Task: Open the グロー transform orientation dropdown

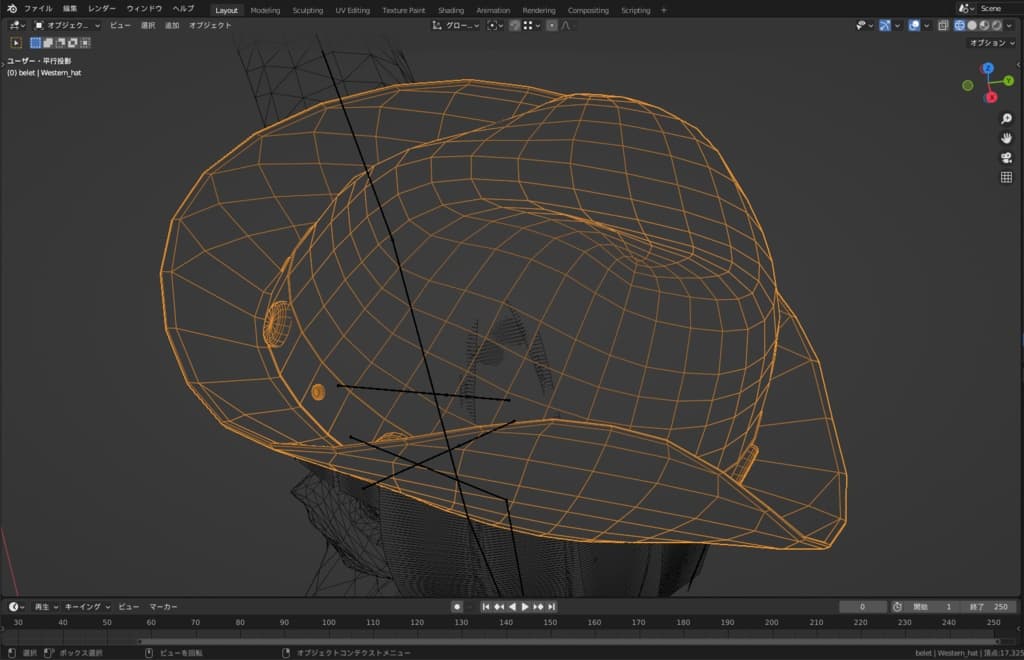Action: (457, 25)
